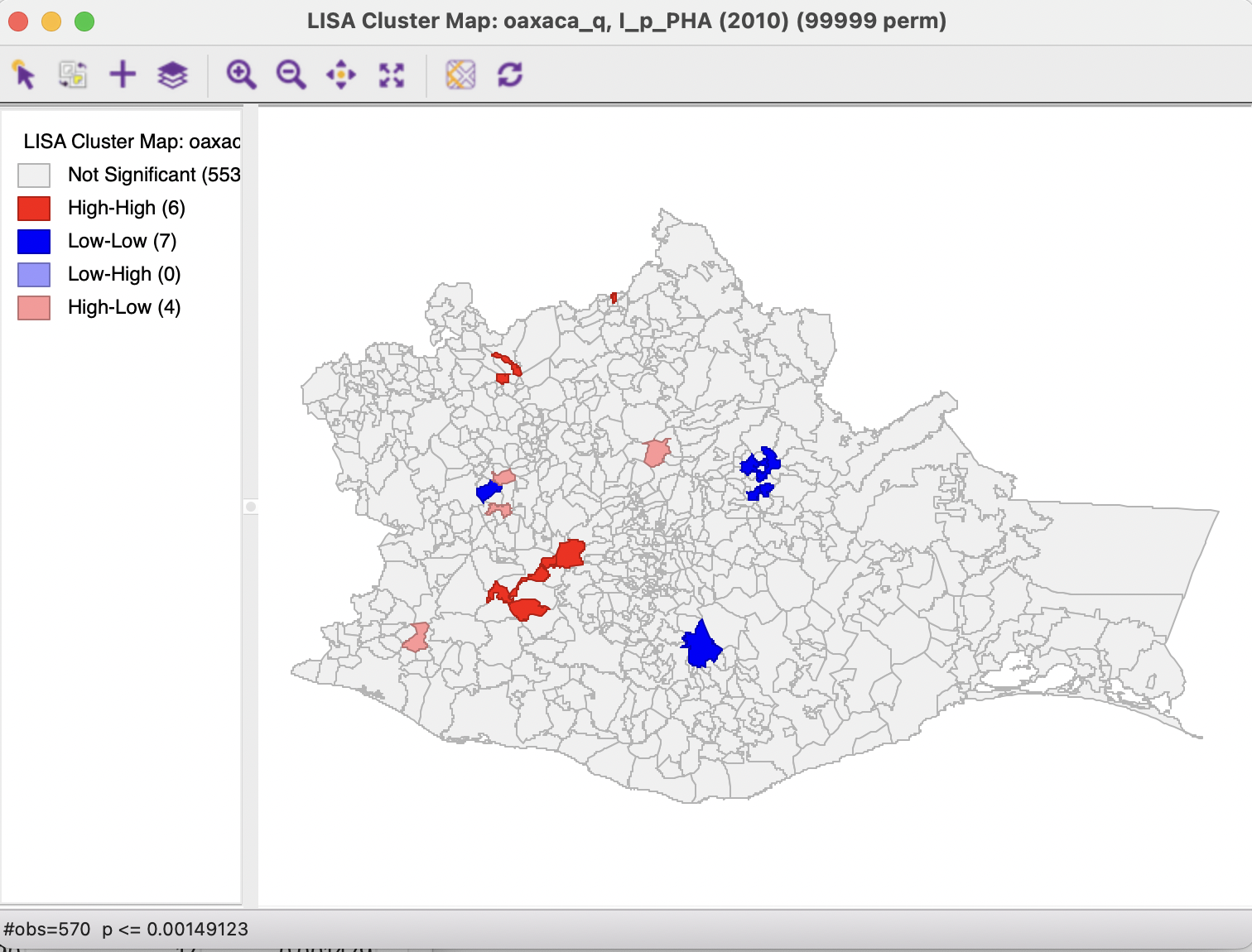The width and height of the screenshot is (1252, 952).
Task: Click the Low-Low blue color swatch
Action: point(34,241)
